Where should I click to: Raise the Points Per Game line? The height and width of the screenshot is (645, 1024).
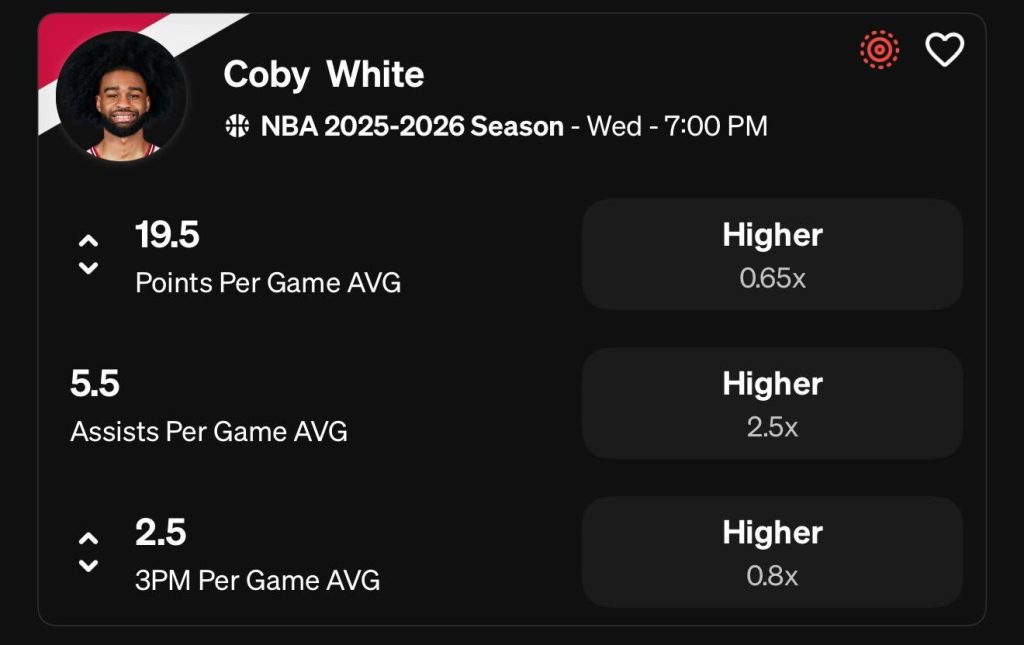pos(88,240)
